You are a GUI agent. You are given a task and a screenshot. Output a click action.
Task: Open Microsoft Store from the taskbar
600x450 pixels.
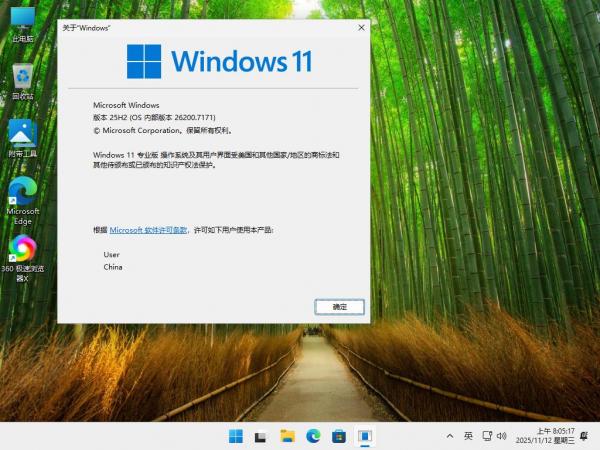pos(339,436)
